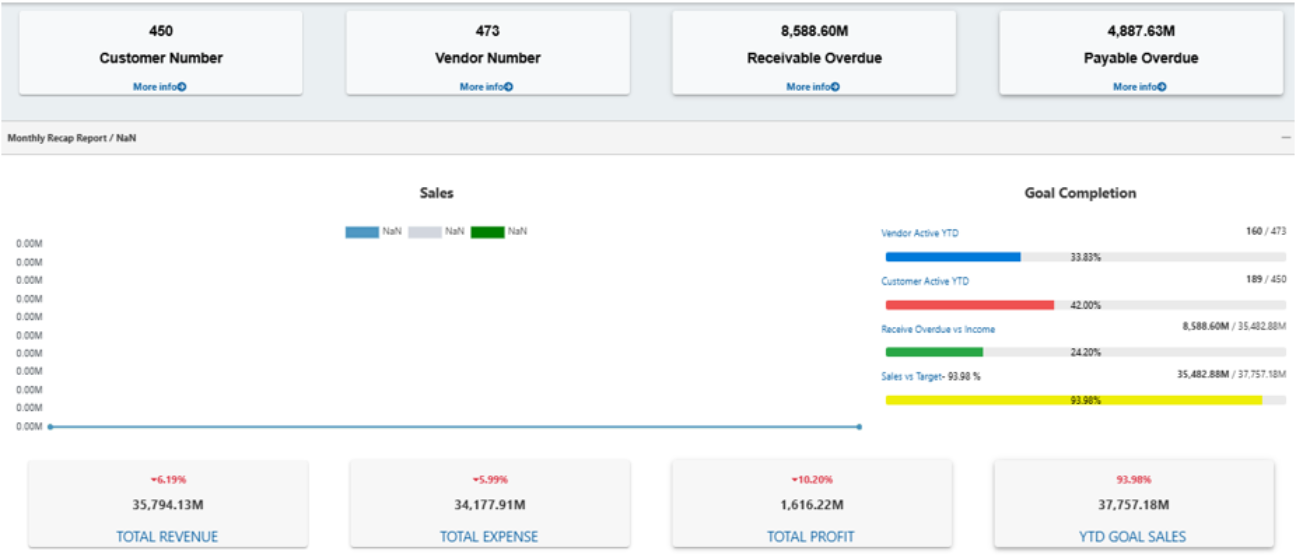Open More info link for Payable Overdue
This screenshot has width=1295, height=560.
[x=1139, y=87]
